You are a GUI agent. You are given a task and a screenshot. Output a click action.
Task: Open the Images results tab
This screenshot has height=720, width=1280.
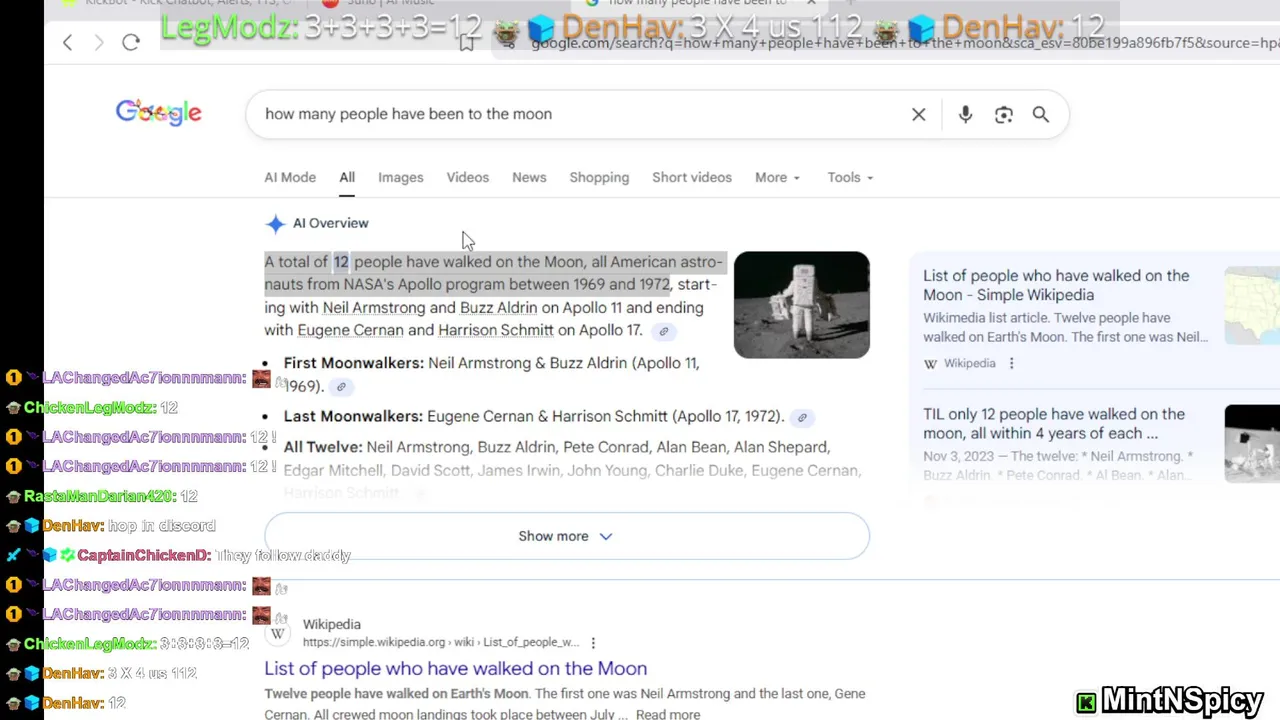pyautogui.click(x=401, y=177)
